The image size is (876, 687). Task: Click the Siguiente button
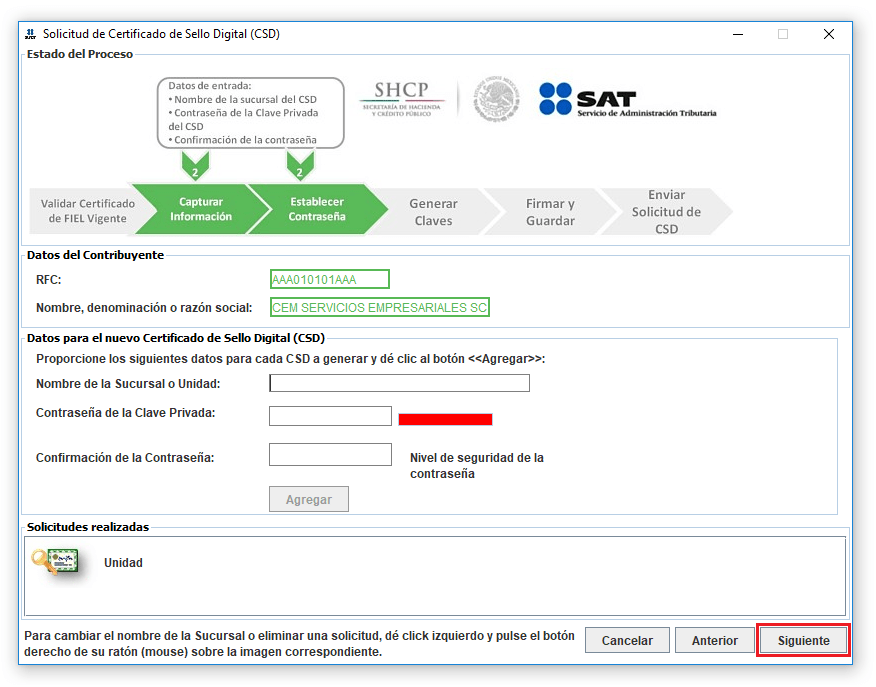(x=803, y=640)
